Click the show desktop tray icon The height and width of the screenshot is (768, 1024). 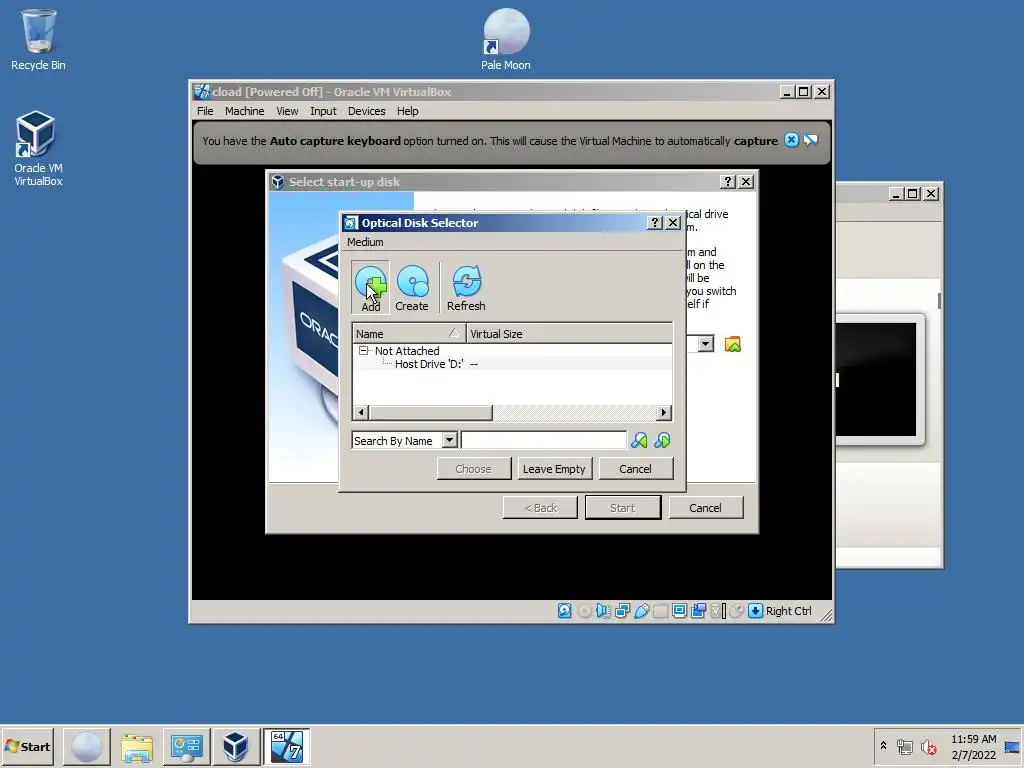click(1013, 746)
